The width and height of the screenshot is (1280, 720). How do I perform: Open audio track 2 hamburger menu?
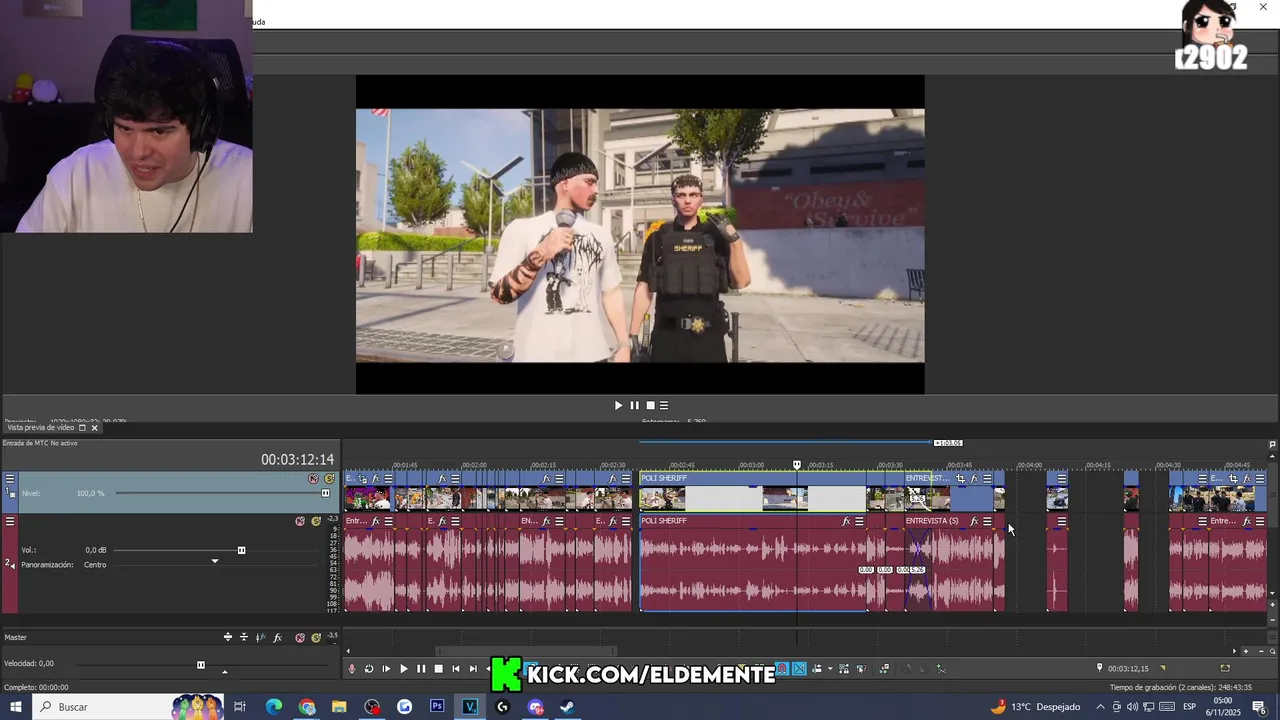(10, 521)
